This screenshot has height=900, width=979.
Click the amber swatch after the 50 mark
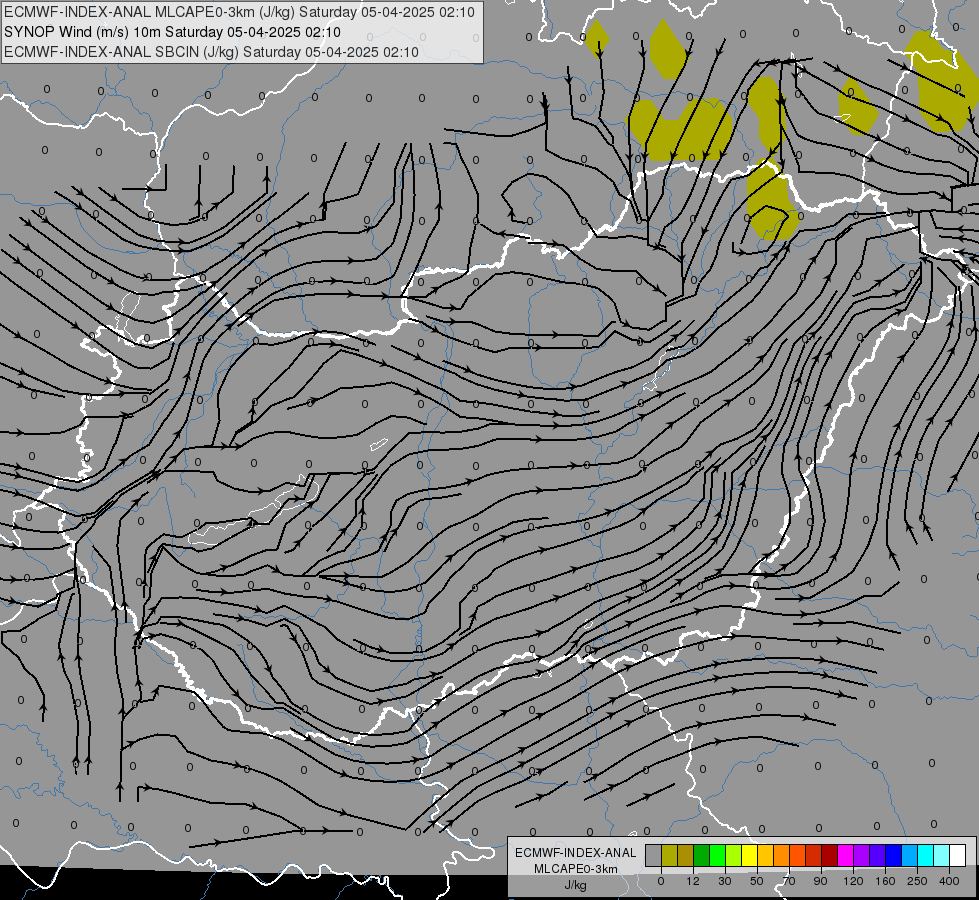765,855
